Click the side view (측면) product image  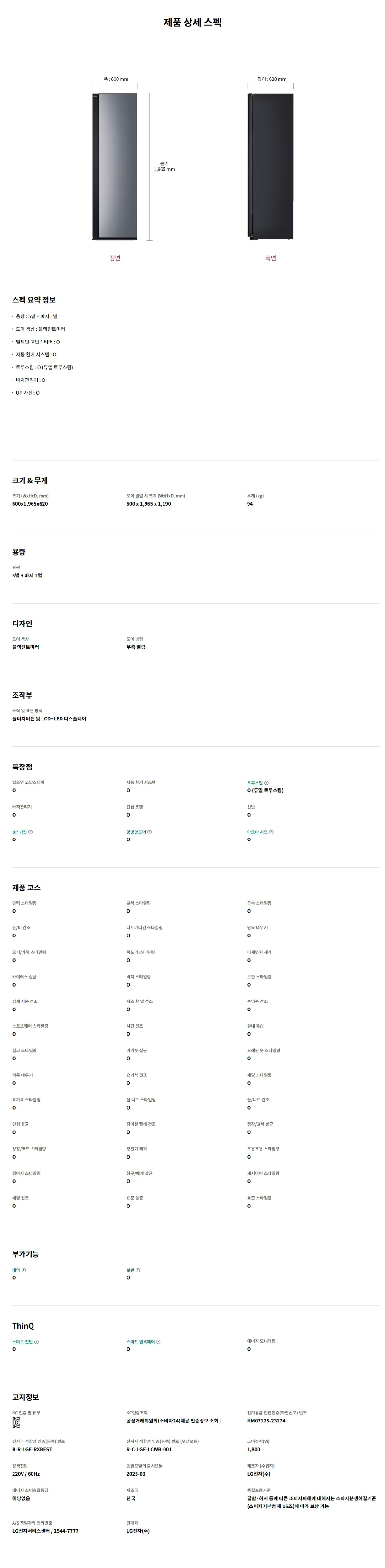coord(270,166)
